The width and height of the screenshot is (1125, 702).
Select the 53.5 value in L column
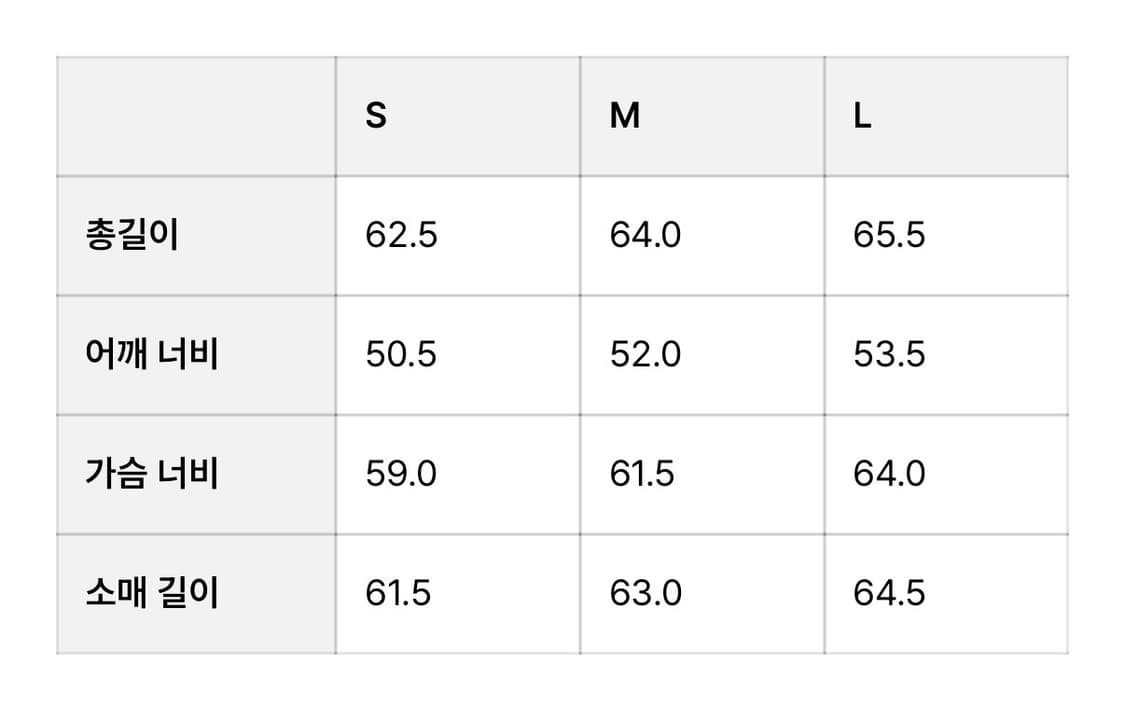point(889,355)
